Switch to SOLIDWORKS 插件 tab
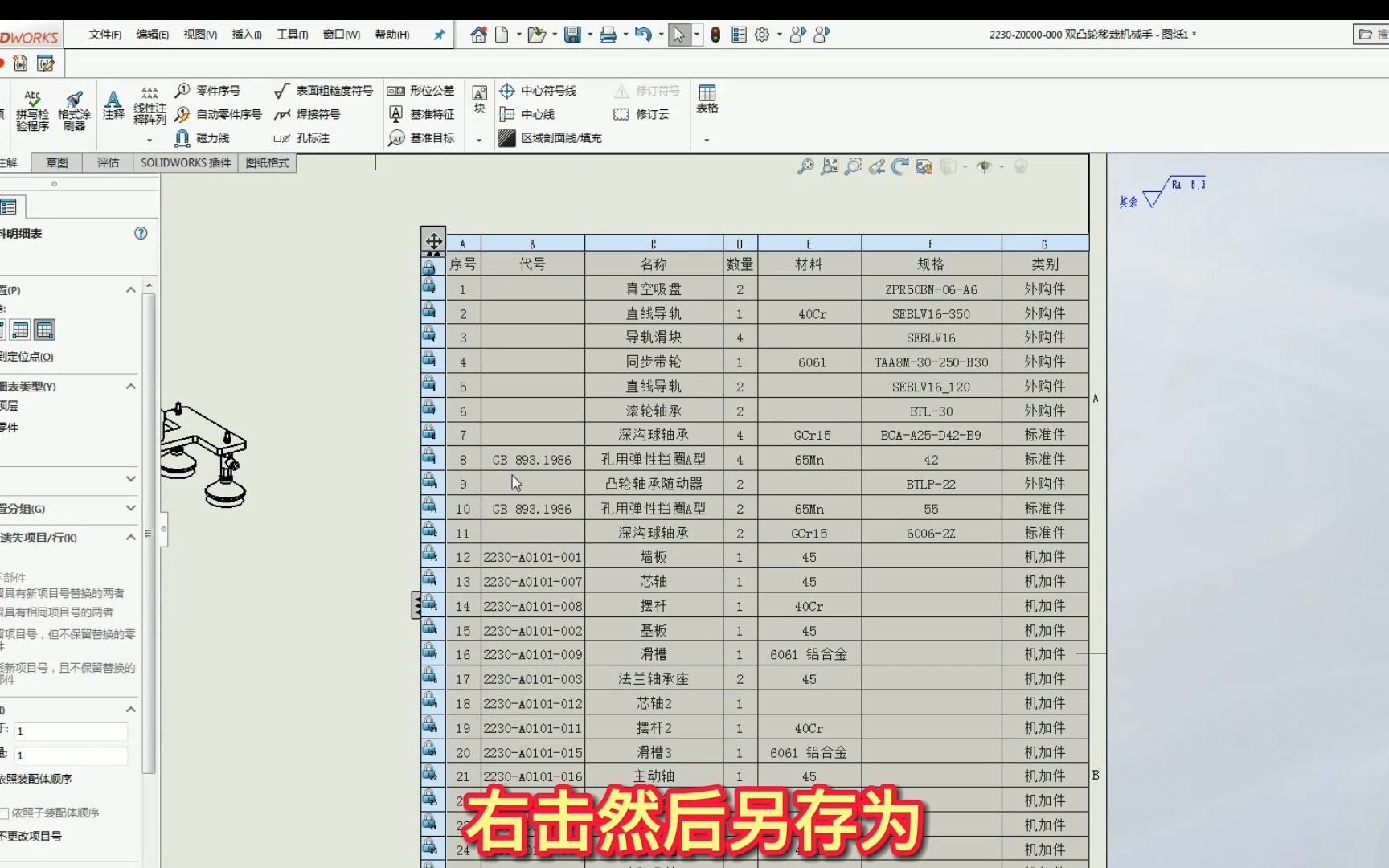The image size is (1389, 868). (x=186, y=162)
